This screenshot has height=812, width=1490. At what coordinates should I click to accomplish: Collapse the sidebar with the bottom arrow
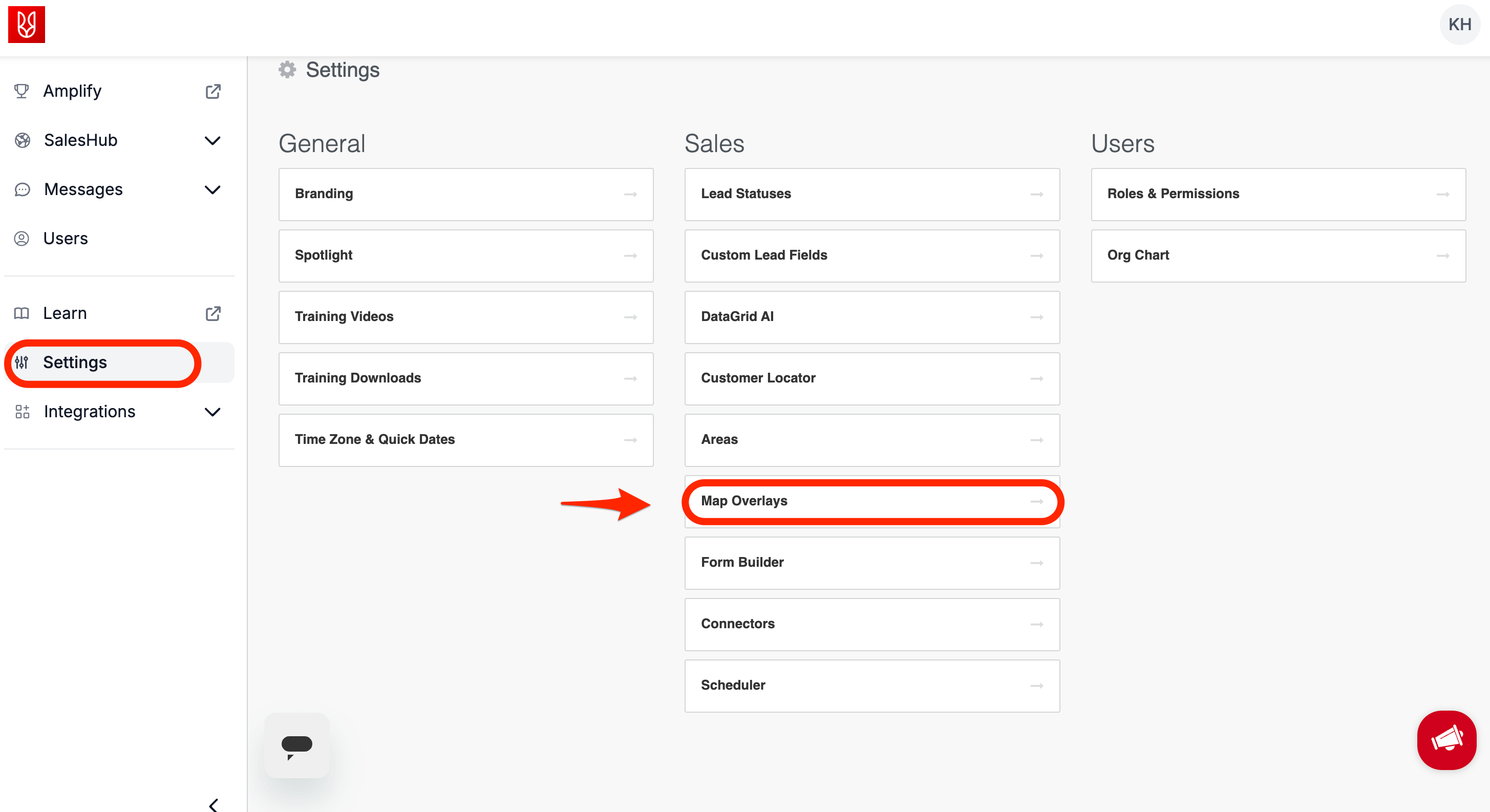[213, 804]
